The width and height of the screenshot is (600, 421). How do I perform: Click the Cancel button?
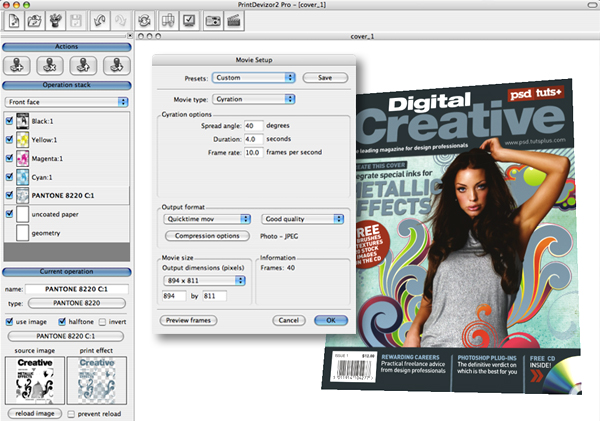click(289, 320)
